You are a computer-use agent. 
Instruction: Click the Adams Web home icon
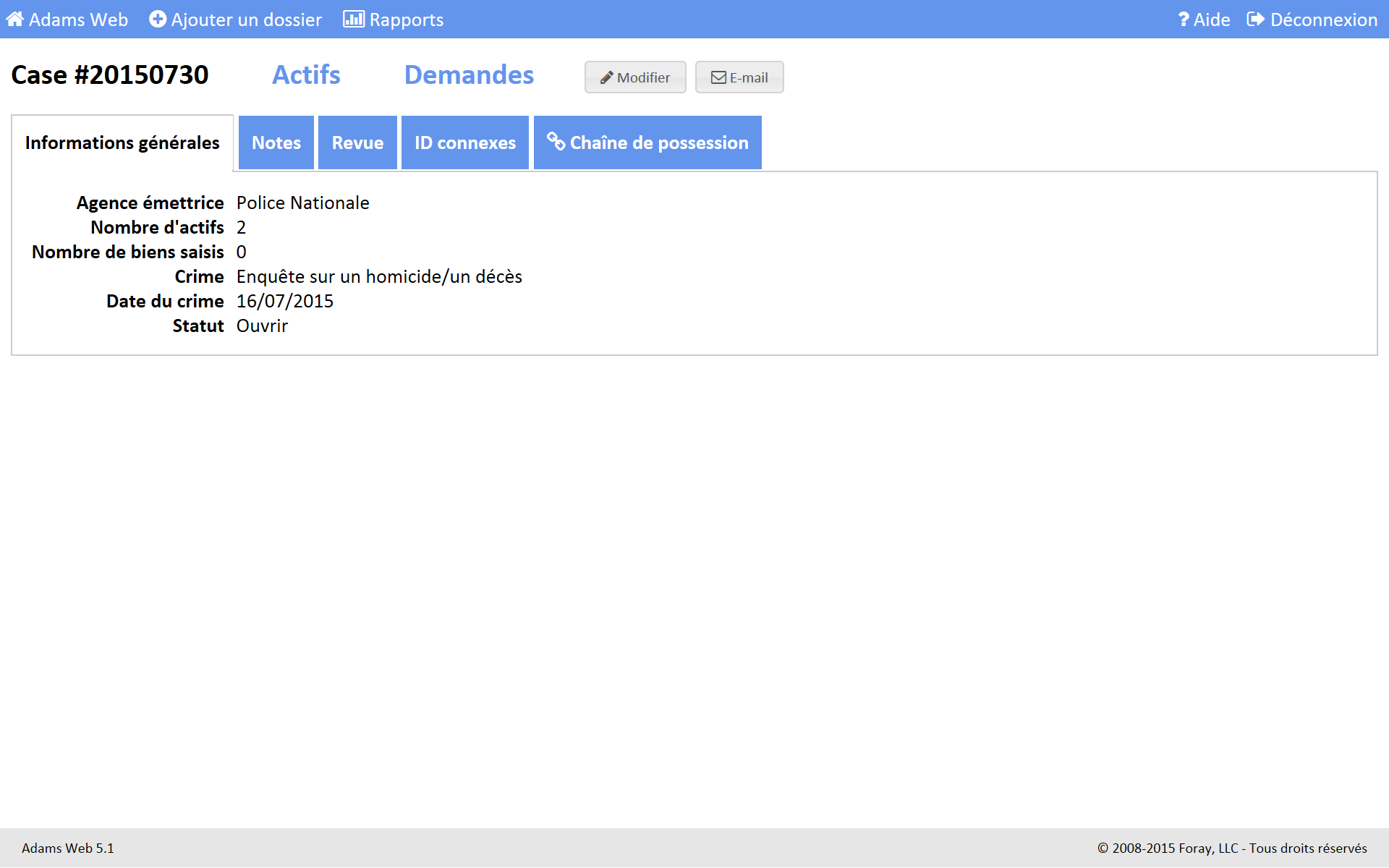coord(14,19)
